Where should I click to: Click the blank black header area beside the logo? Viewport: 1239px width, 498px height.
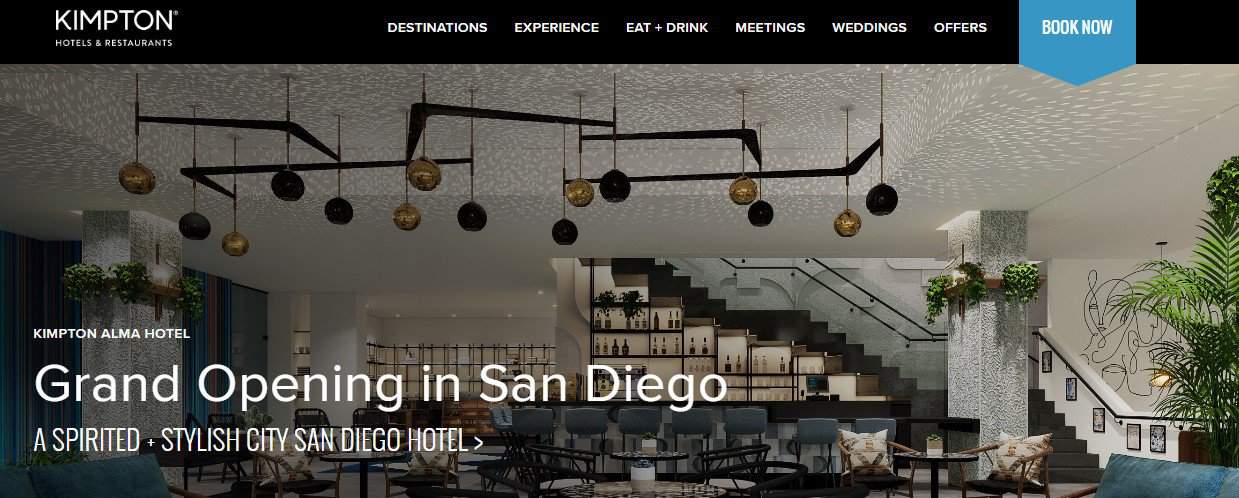[280, 30]
